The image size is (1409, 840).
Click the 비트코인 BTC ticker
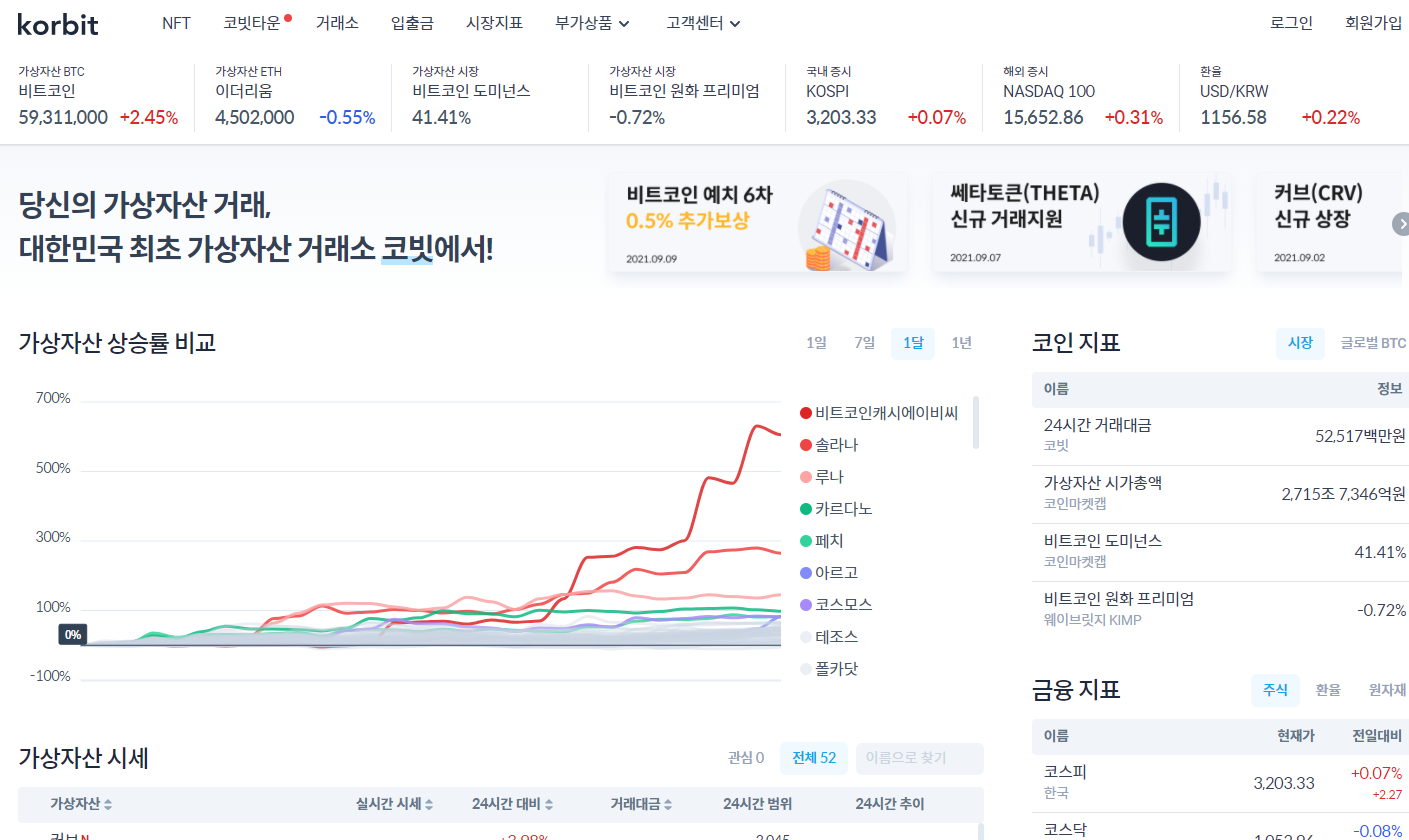click(x=98, y=97)
